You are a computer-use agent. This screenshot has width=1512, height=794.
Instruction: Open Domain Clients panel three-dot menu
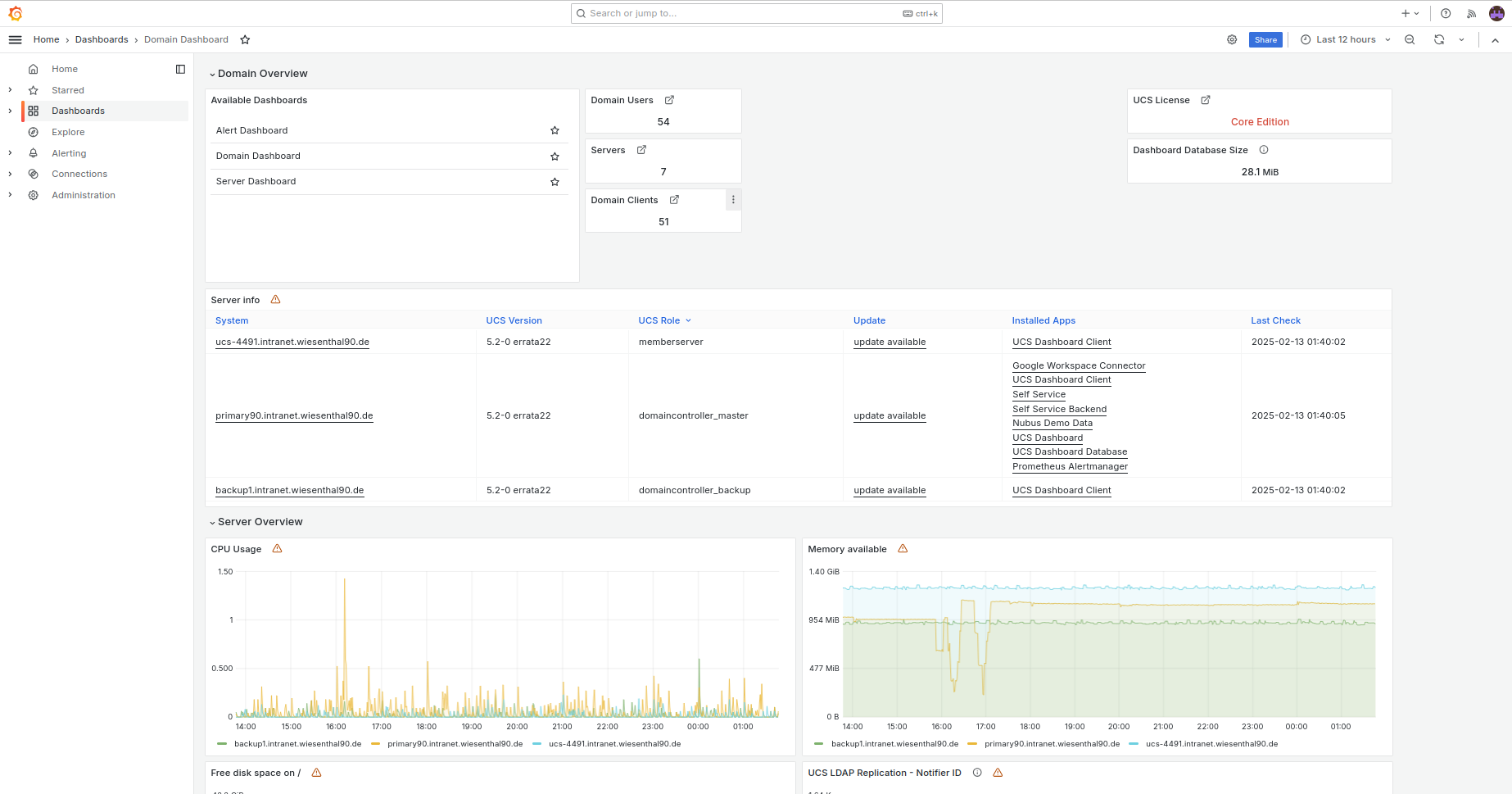[733, 200]
